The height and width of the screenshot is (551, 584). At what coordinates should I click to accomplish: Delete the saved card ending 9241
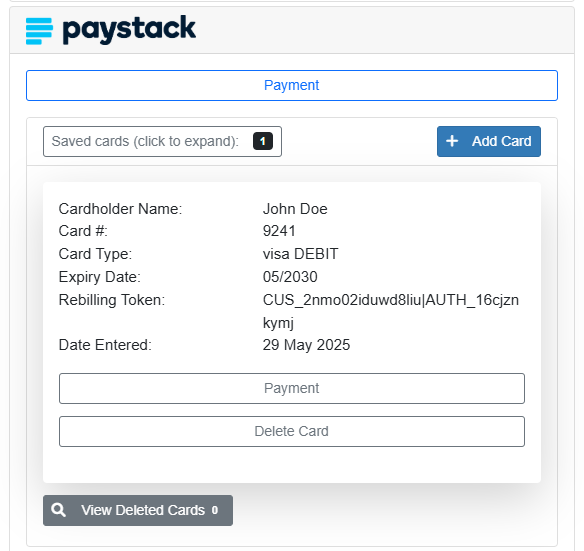[x=292, y=431]
